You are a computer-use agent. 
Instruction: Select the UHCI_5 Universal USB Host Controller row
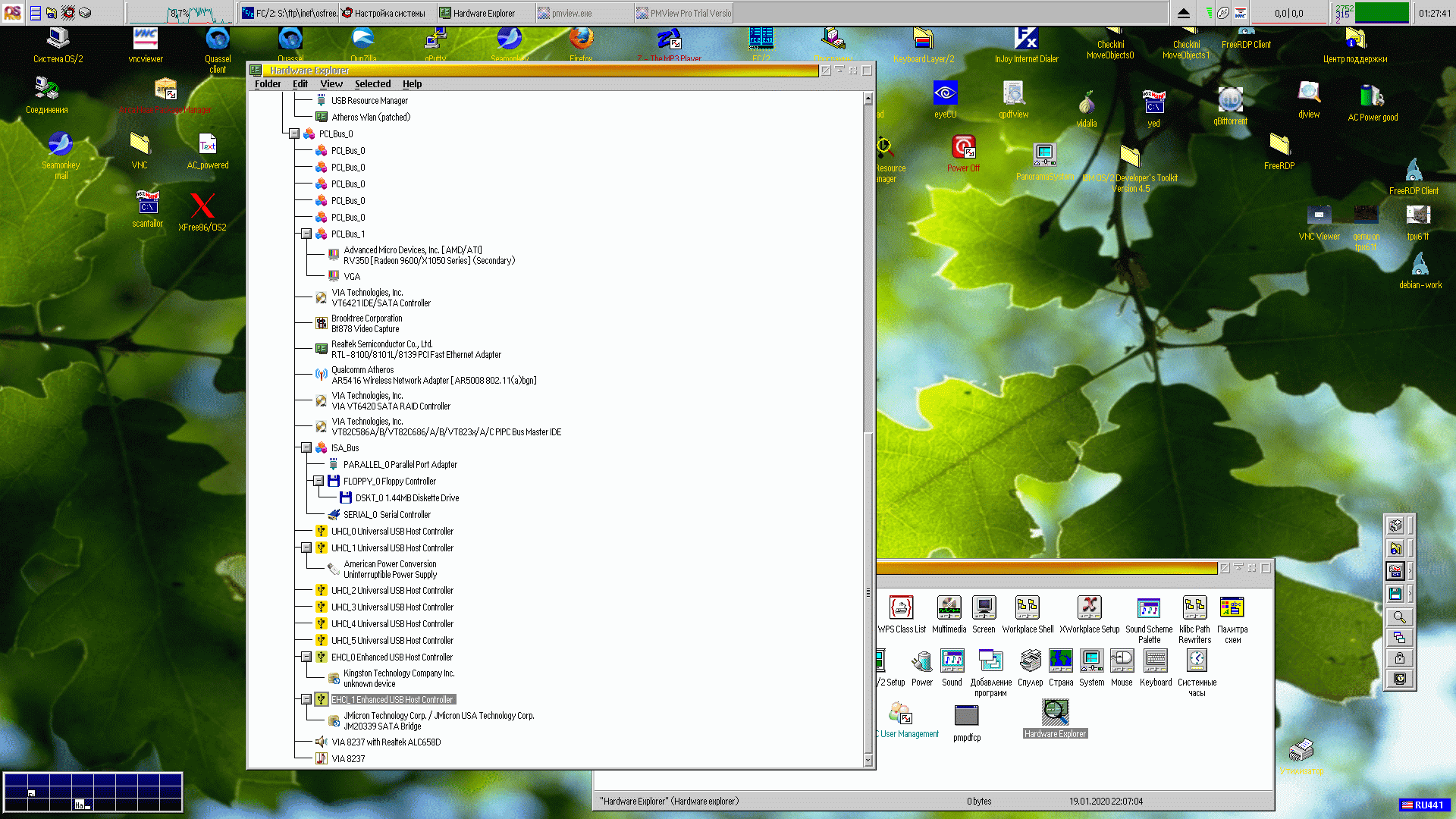click(392, 641)
